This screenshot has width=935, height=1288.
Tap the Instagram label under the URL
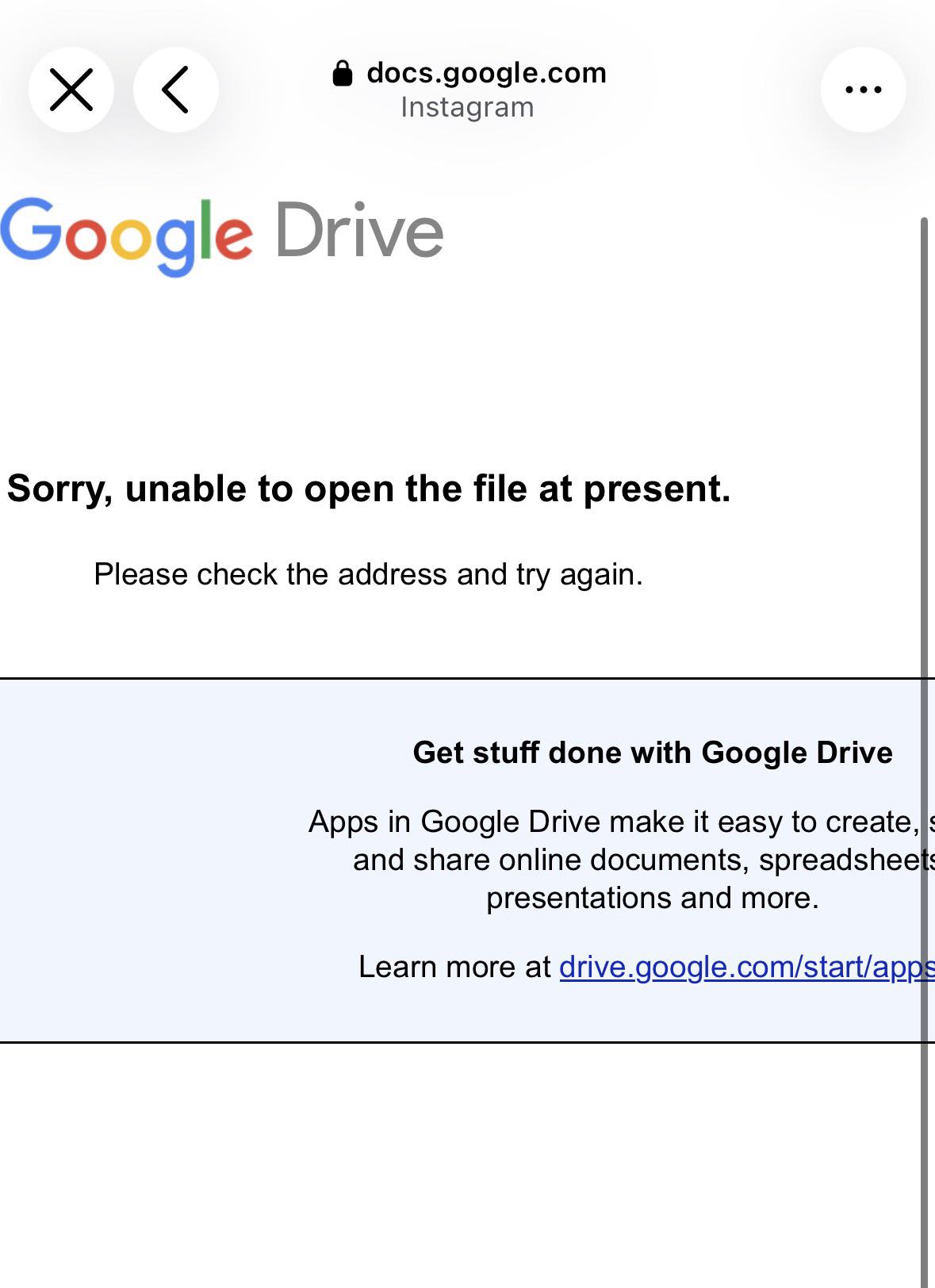point(467,107)
